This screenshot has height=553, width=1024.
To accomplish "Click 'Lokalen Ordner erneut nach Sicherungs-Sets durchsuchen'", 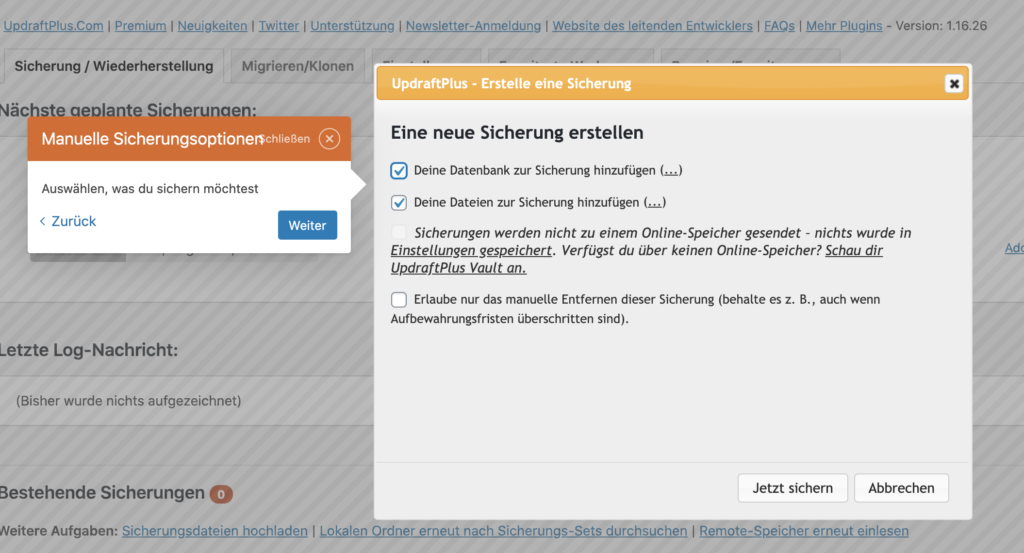I will tap(503, 531).
